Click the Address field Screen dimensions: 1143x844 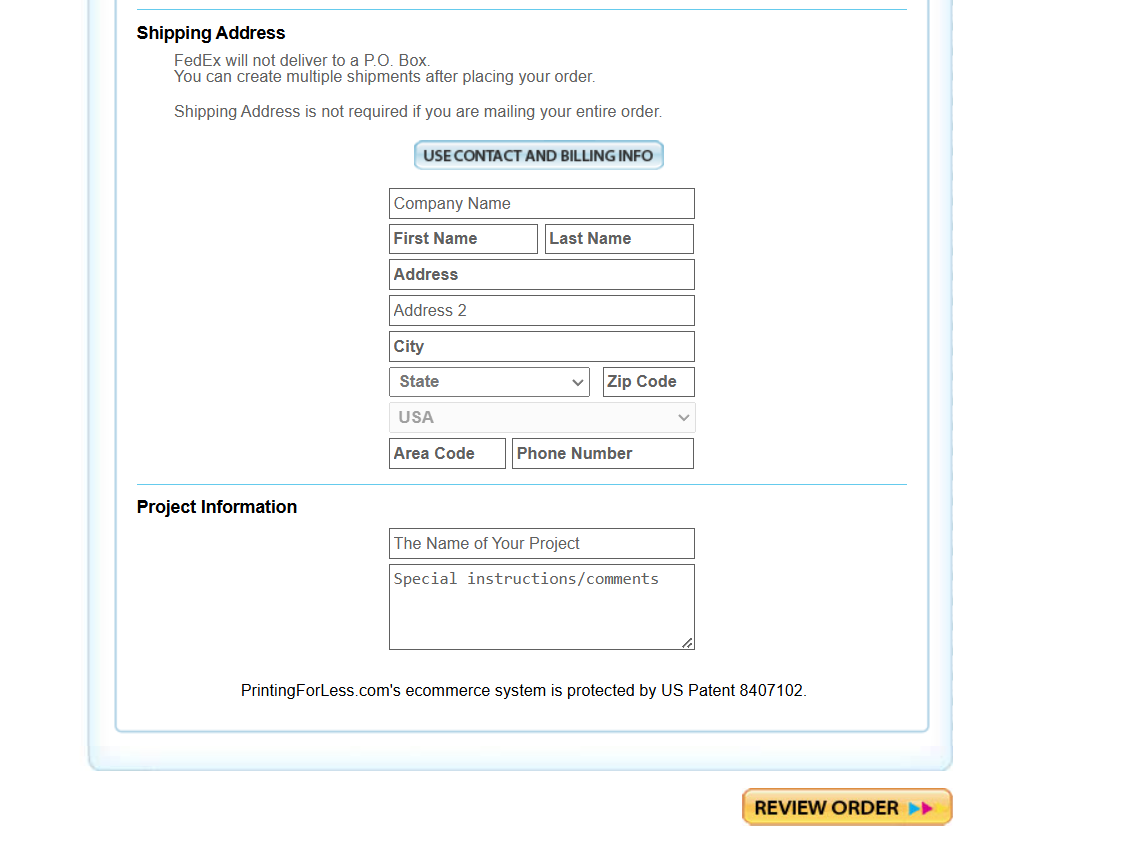(x=542, y=275)
